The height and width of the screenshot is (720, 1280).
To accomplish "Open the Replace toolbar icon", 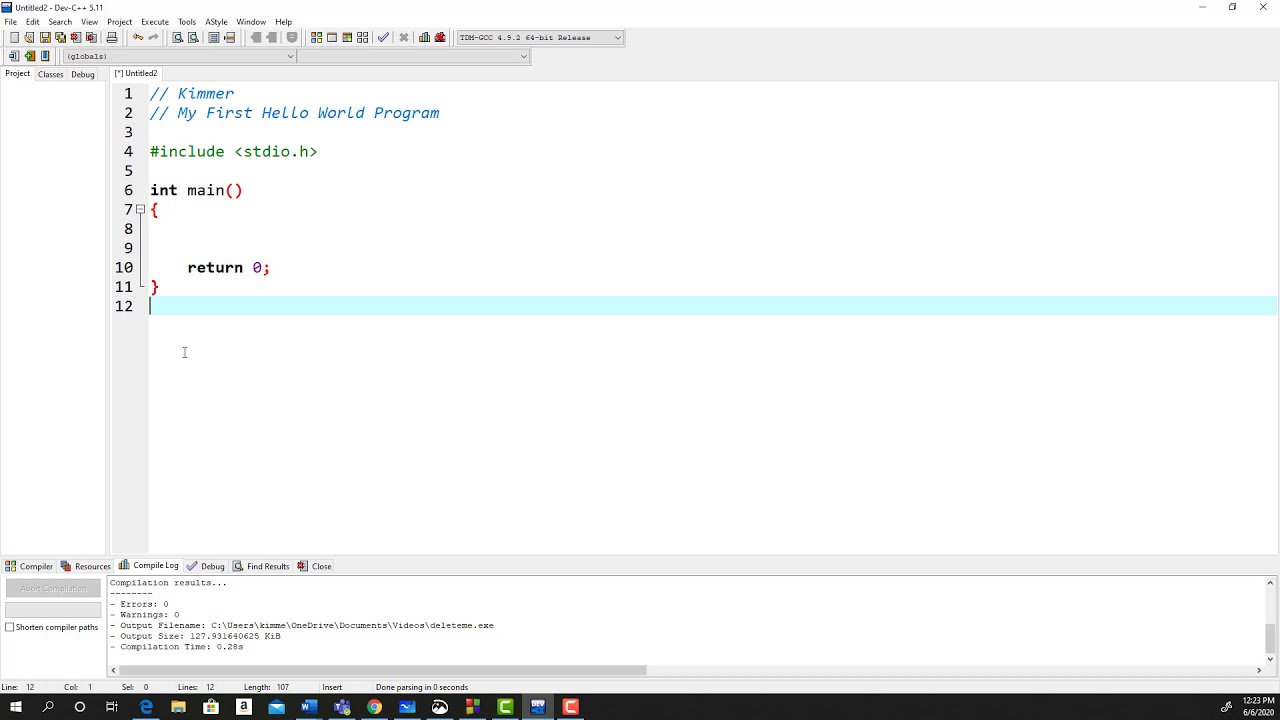I will 193,37.
